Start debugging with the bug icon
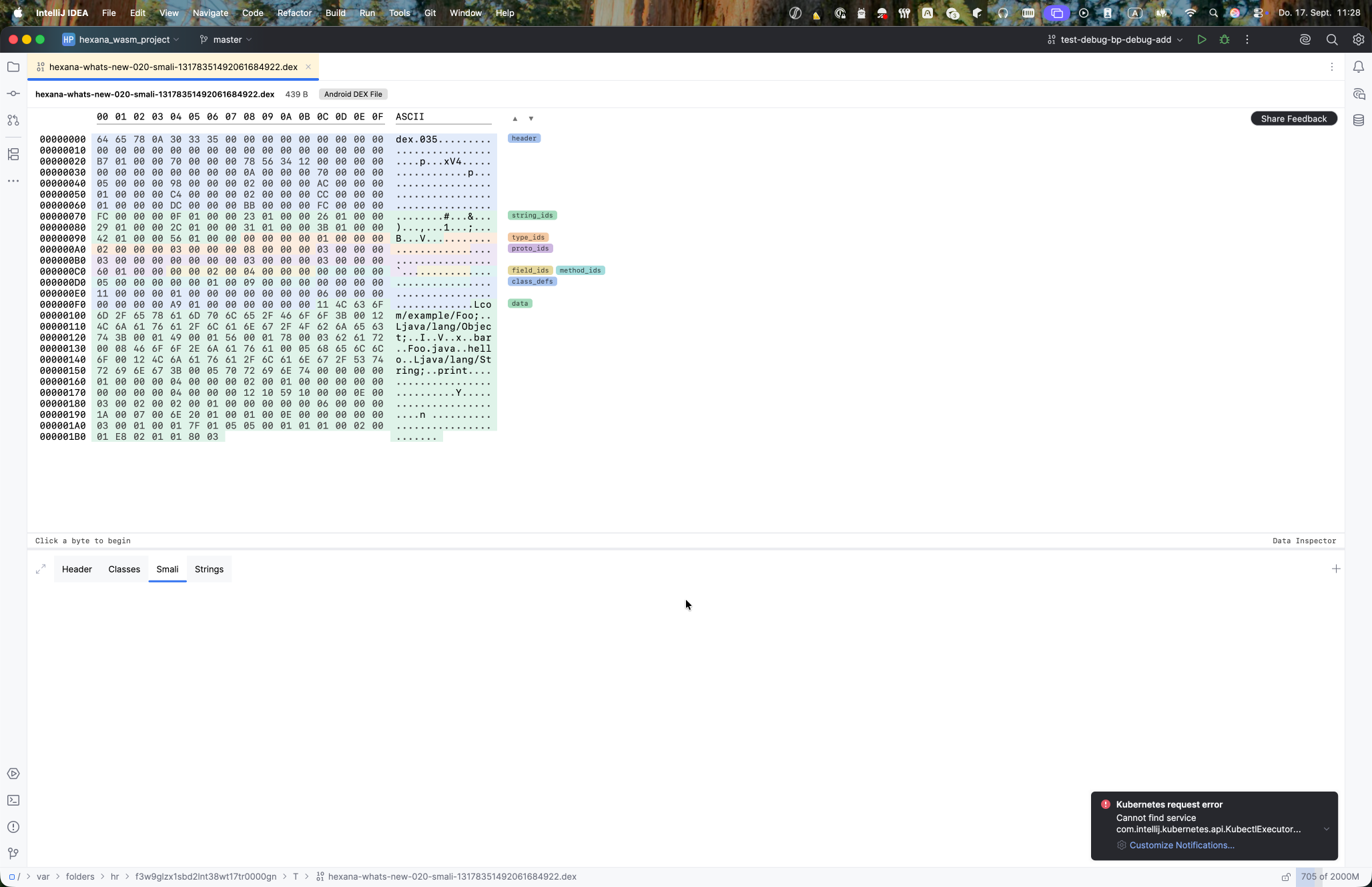The image size is (1372, 887). [x=1225, y=39]
